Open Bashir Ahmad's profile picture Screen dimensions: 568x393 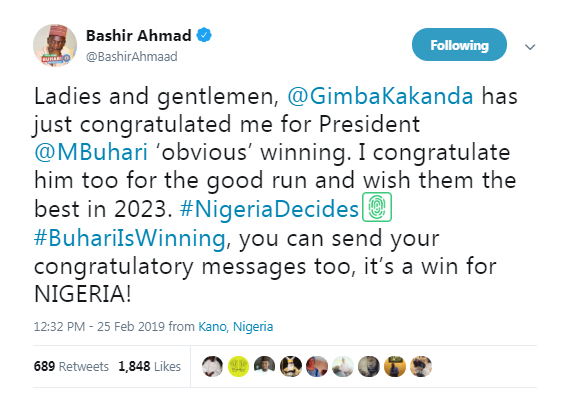coord(55,46)
